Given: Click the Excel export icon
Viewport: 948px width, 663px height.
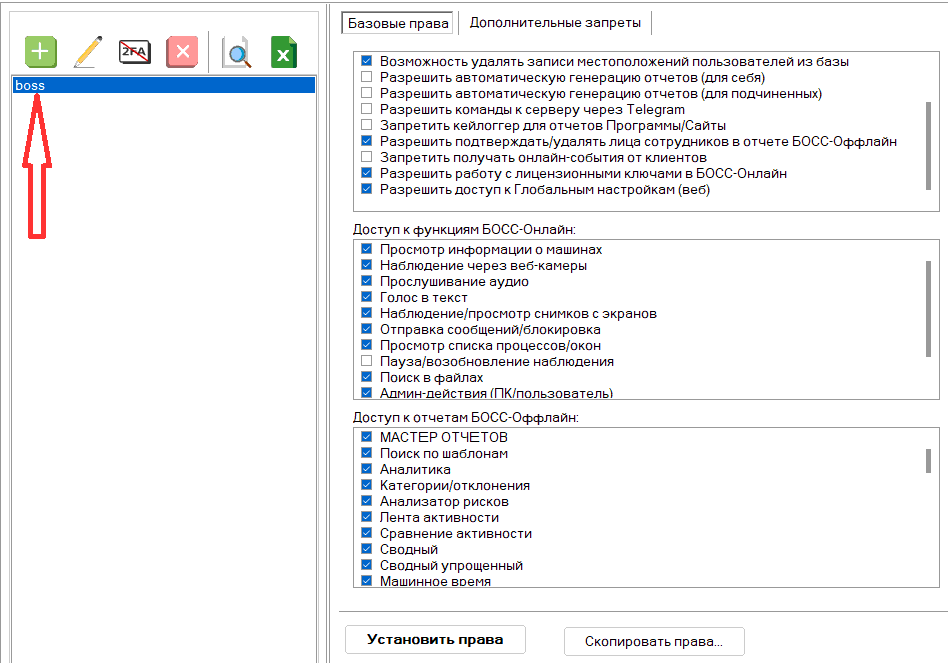Looking at the screenshot, I should tap(284, 52).
